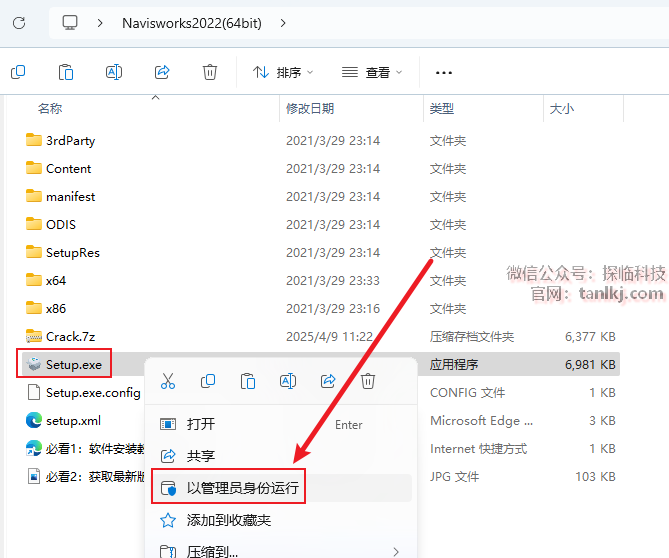The width and height of the screenshot is (669, 558).
Task: Choose 压缩到... in the context menu
Action: pyautogui.click(x=282, y=552)
